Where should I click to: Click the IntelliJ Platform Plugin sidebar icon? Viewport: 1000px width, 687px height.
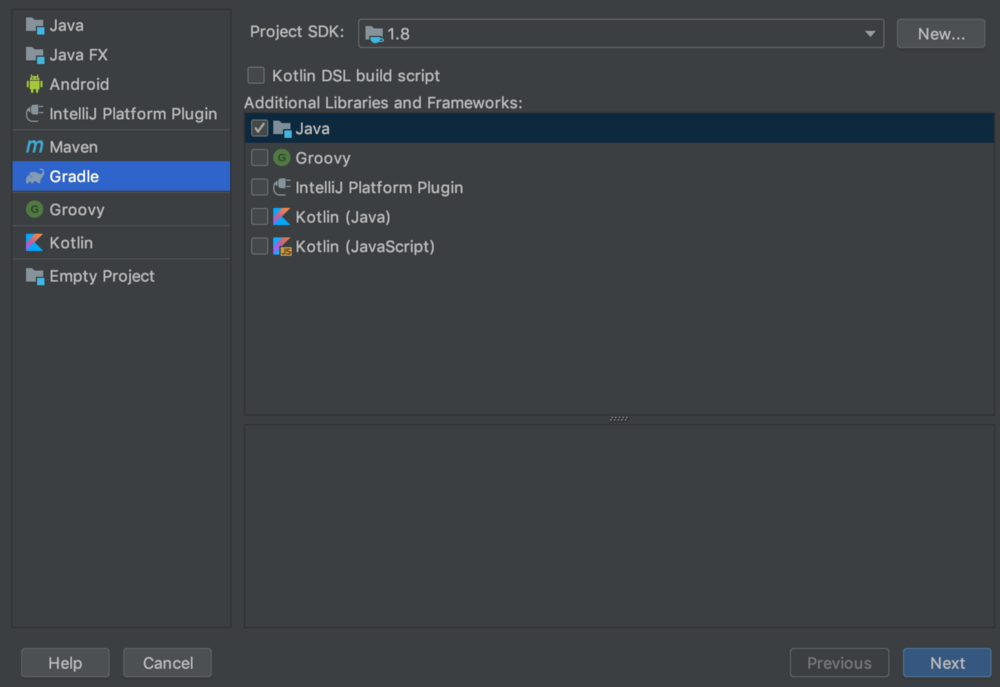click(35, 114)
